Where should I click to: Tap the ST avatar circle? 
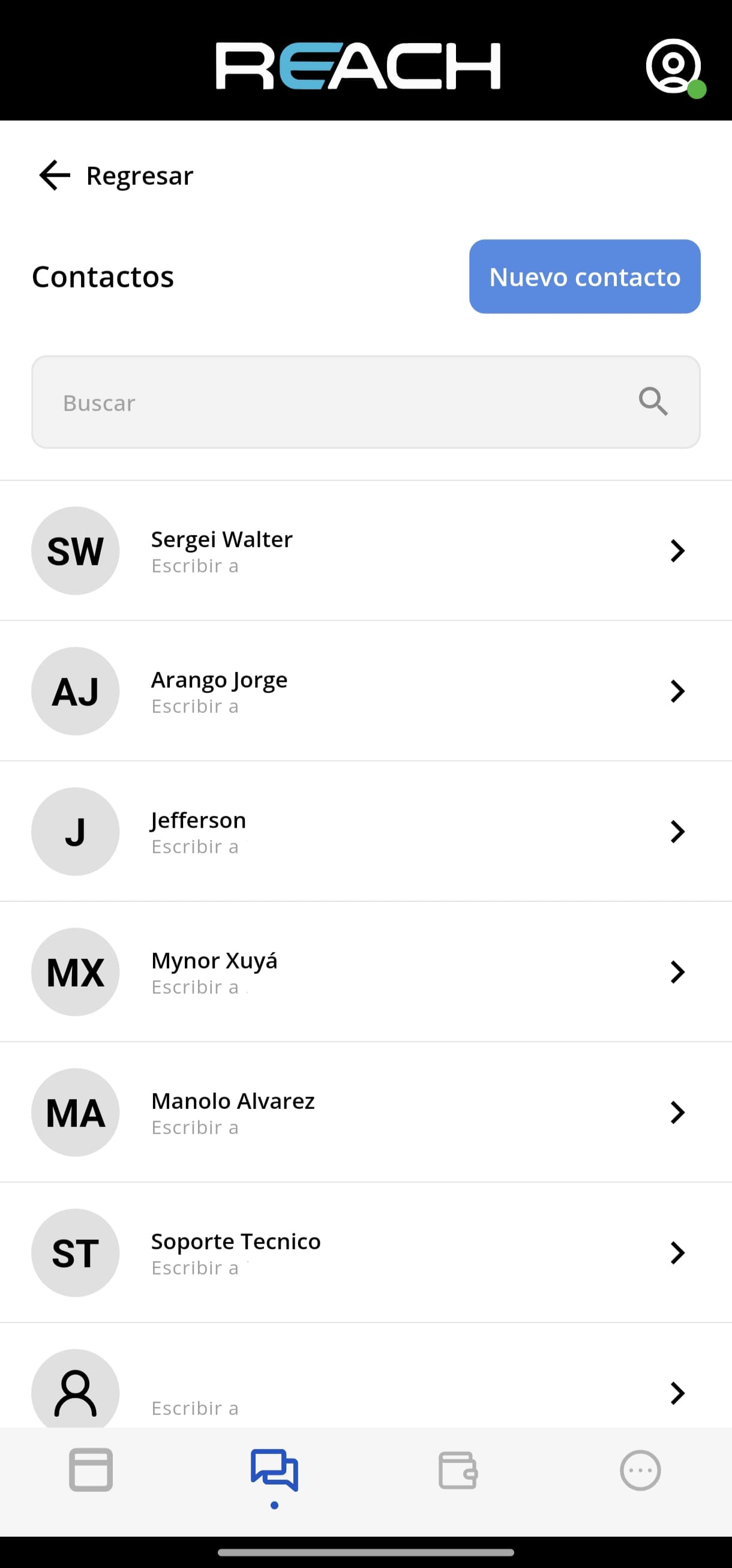(76, 1253)
